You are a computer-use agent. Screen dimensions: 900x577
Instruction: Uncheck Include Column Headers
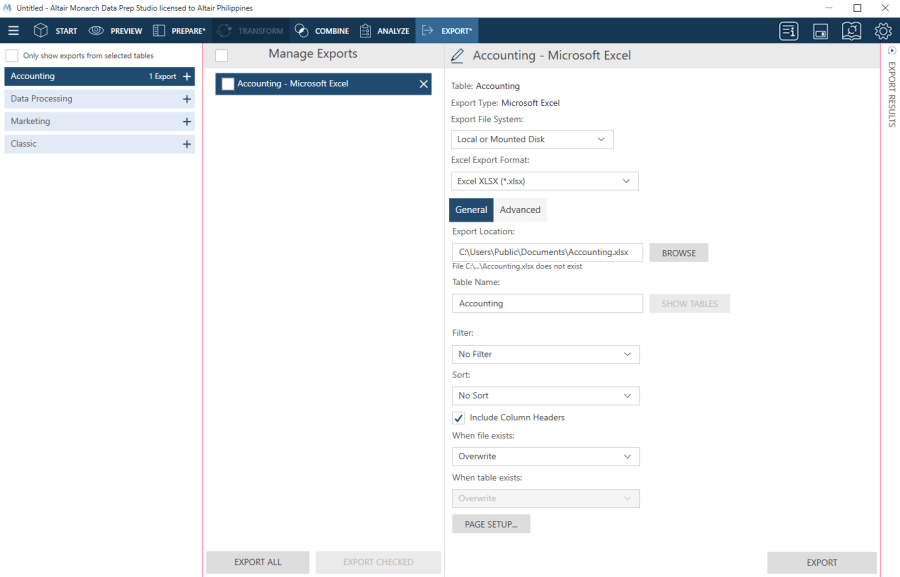point(459,417)
